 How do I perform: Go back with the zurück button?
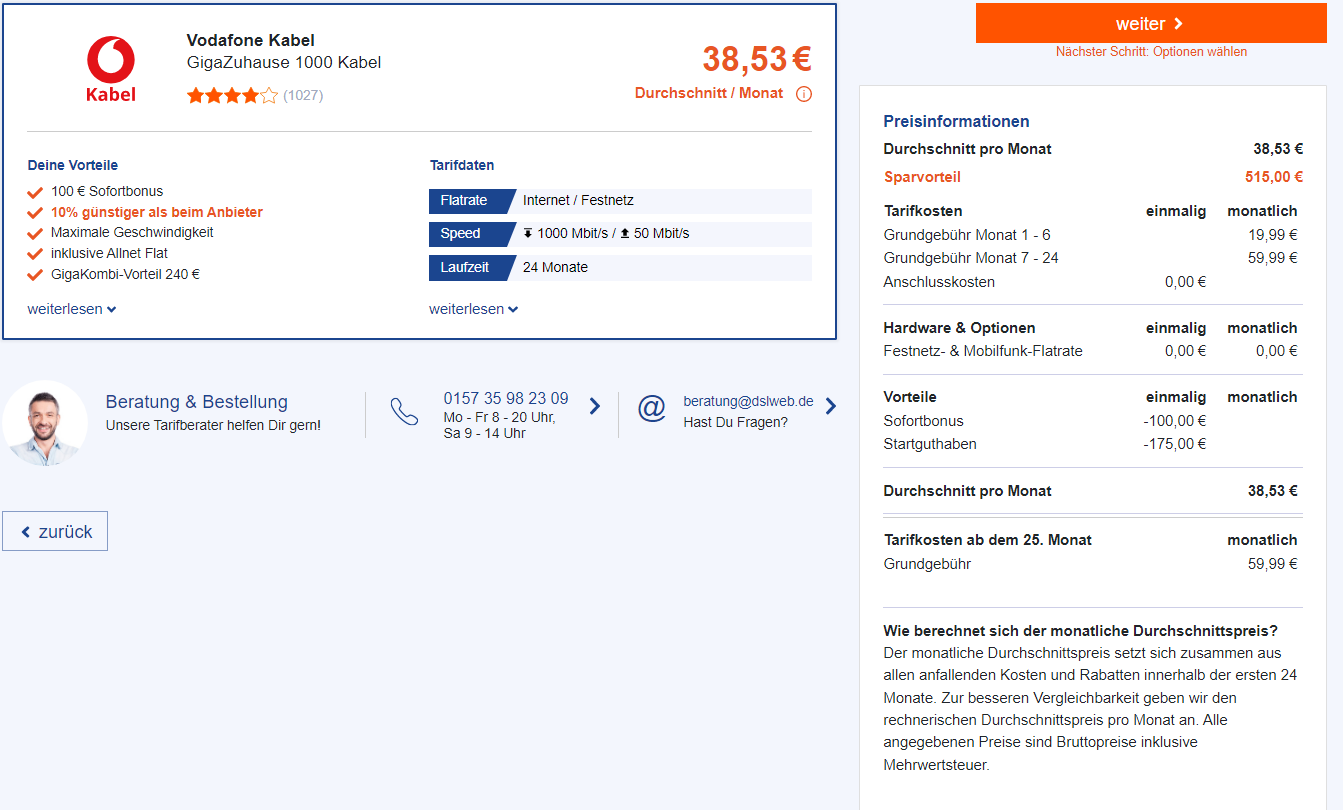tap(55, 531)
